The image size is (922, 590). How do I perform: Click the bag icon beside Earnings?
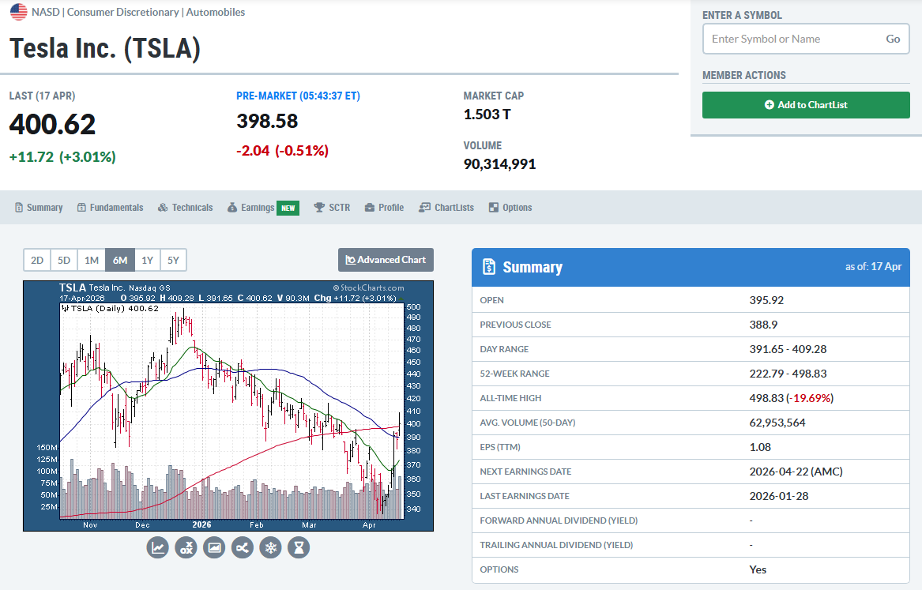(x=232, y=207)
